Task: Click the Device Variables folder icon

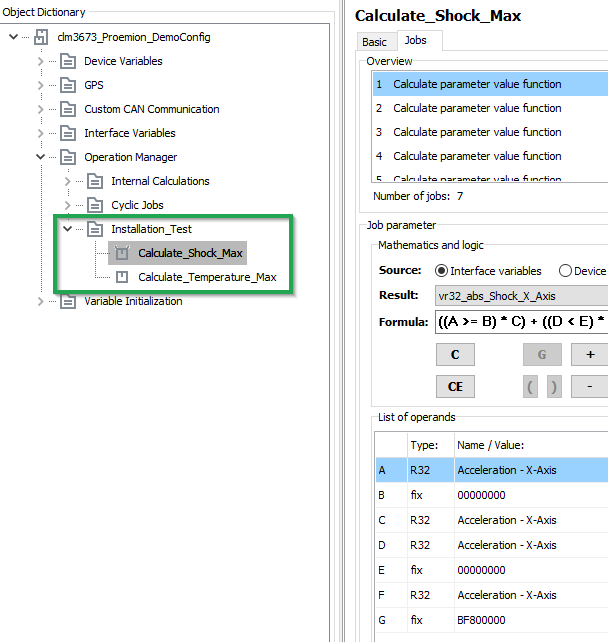Action: [x=68, y=61]
